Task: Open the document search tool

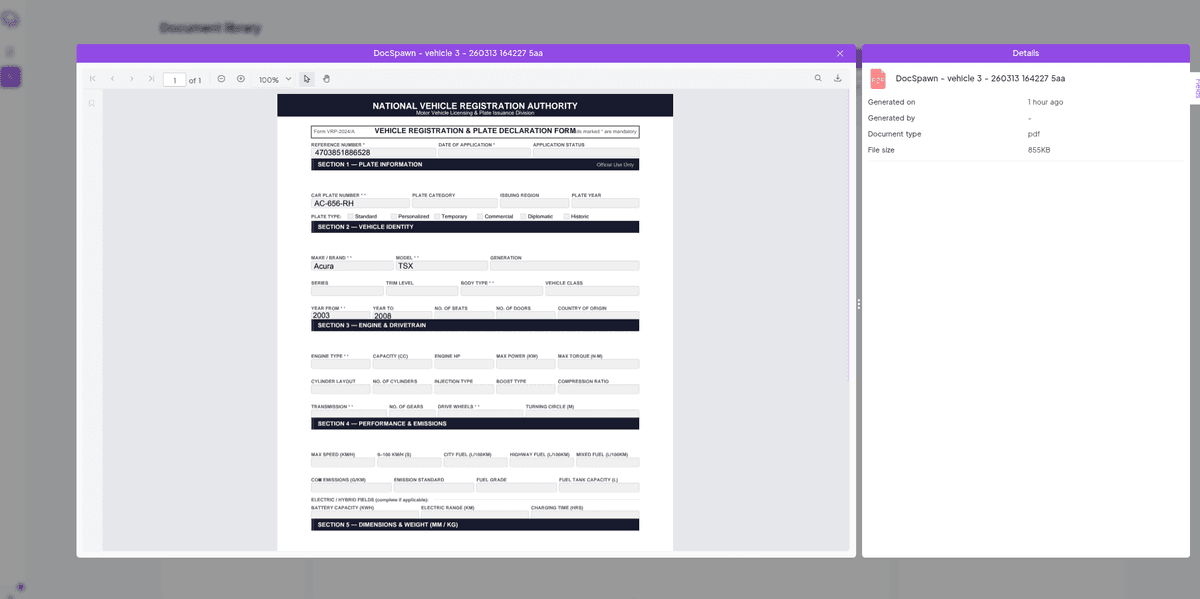Action: (x=817, y=78)
